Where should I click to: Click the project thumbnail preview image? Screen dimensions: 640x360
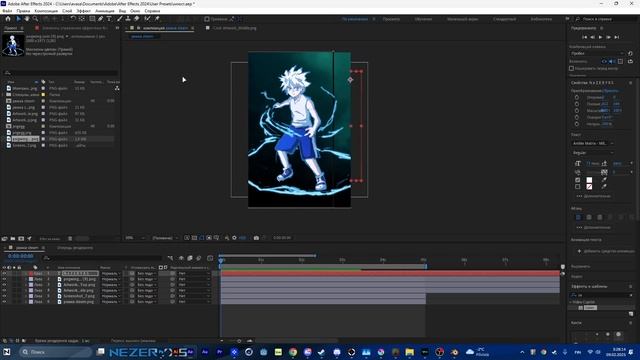(x=13, y=45)
